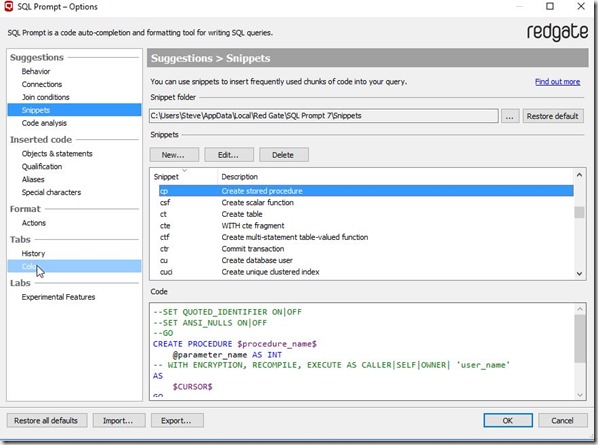This screenshot has height=445, width=598.
Task: Go to Objects & statements page
Action: [57, 154]
